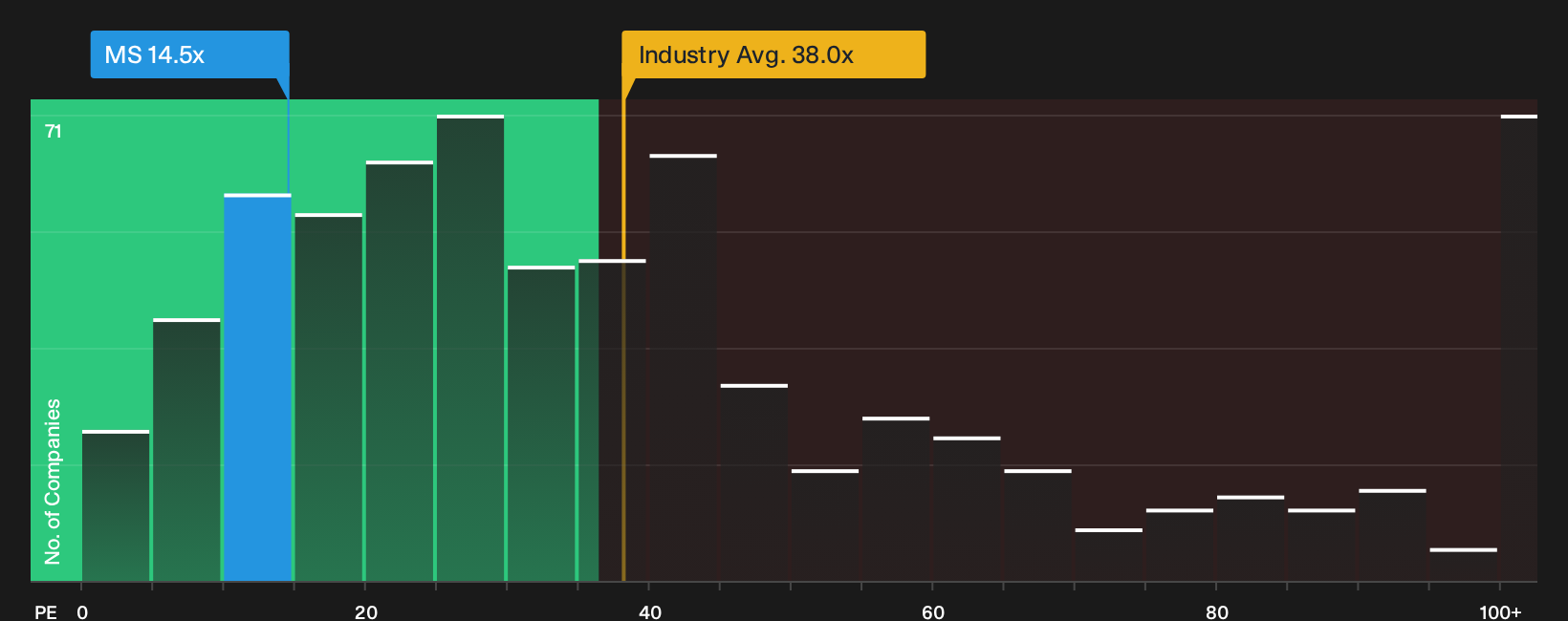Click the 'No. of Companies' axis label
The width and height of the screenshot is (1568, 621).
click(53, 482)
